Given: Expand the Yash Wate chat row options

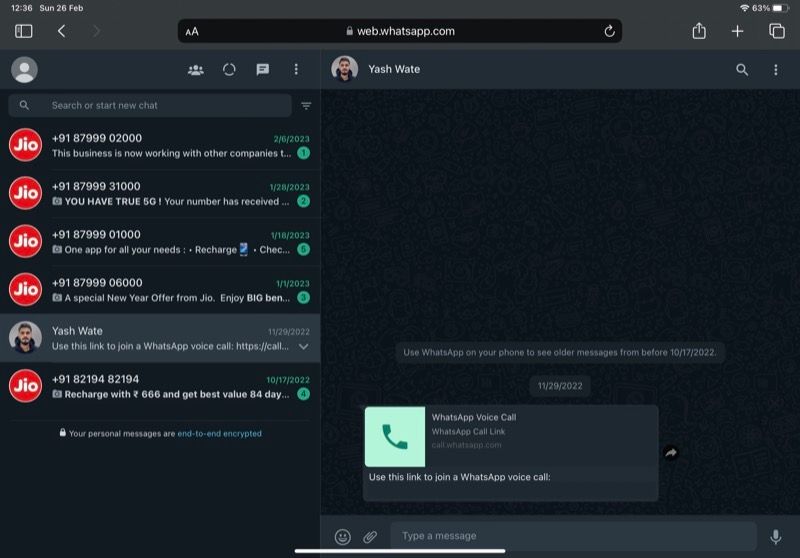Looking at the screenshot, I should coord(304,346).
